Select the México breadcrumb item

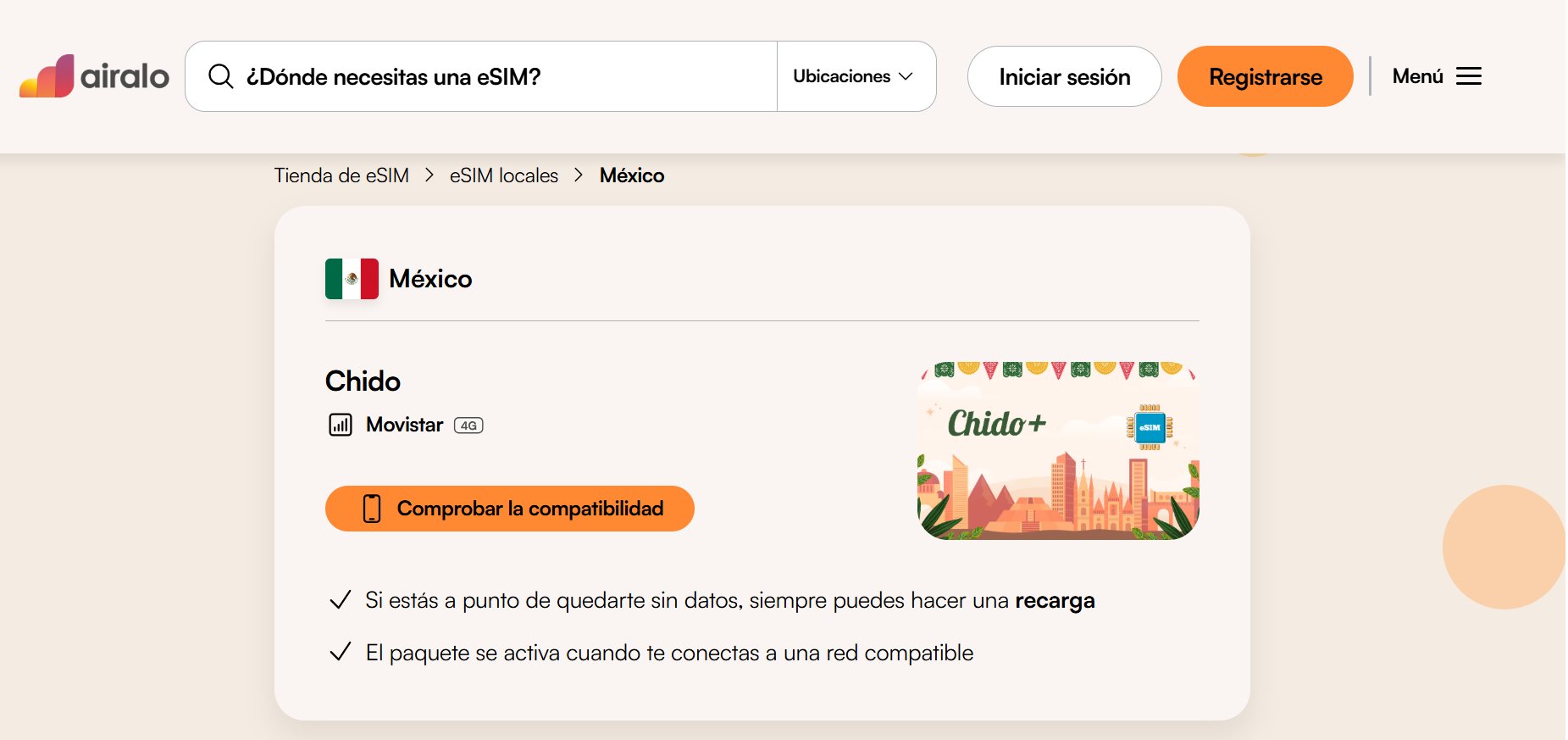coord(632,175)
